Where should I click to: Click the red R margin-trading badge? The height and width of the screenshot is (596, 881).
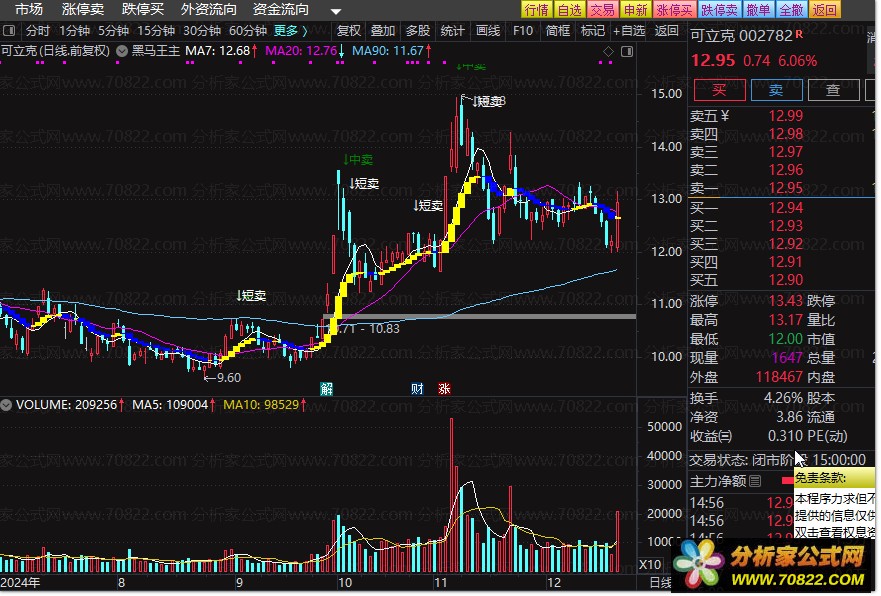click(799, 34)
